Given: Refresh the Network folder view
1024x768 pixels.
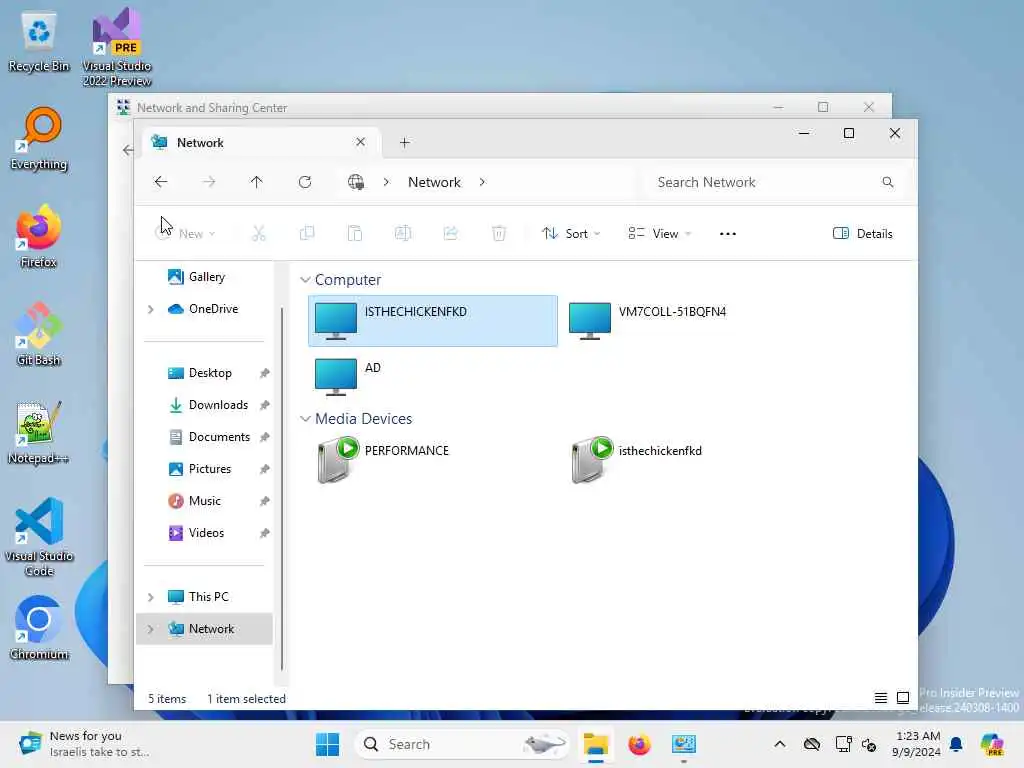Looking at the screenshot, I should pyautogui.click(x=305, y=182).
